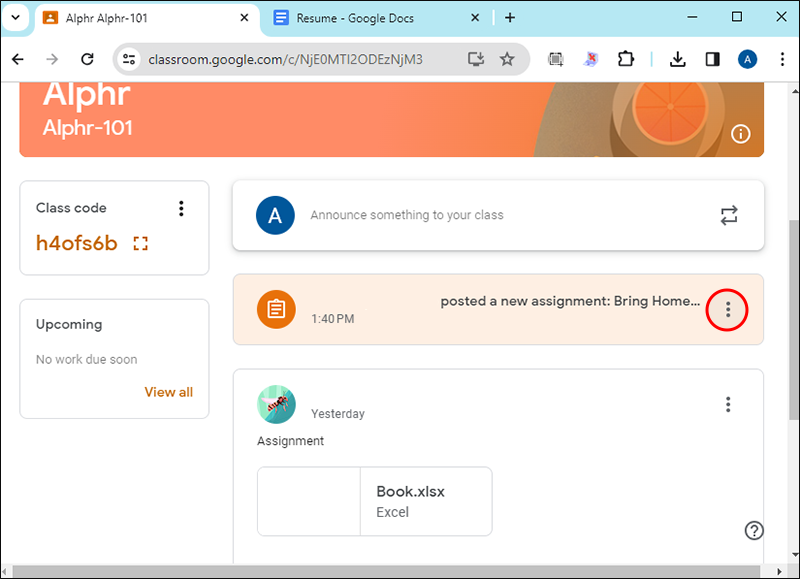View site information icon in address bar

coord(129,59)
